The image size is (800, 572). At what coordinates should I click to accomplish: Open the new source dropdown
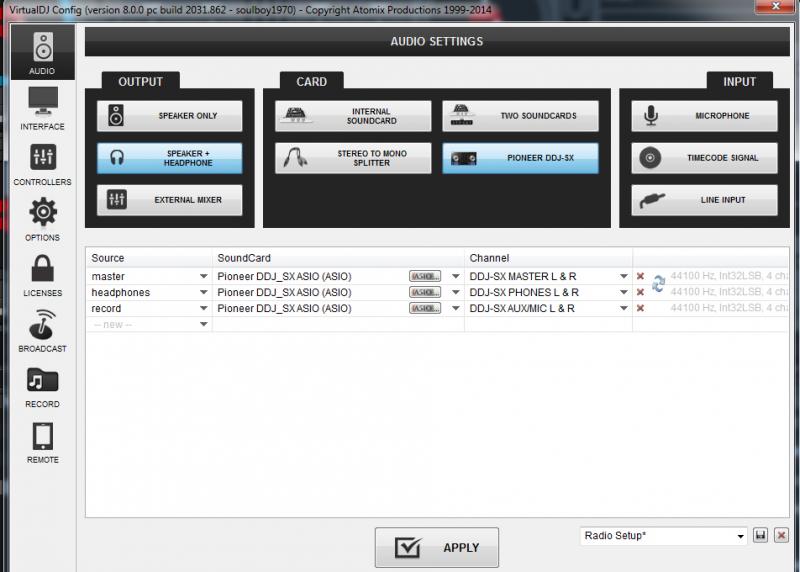204,325
